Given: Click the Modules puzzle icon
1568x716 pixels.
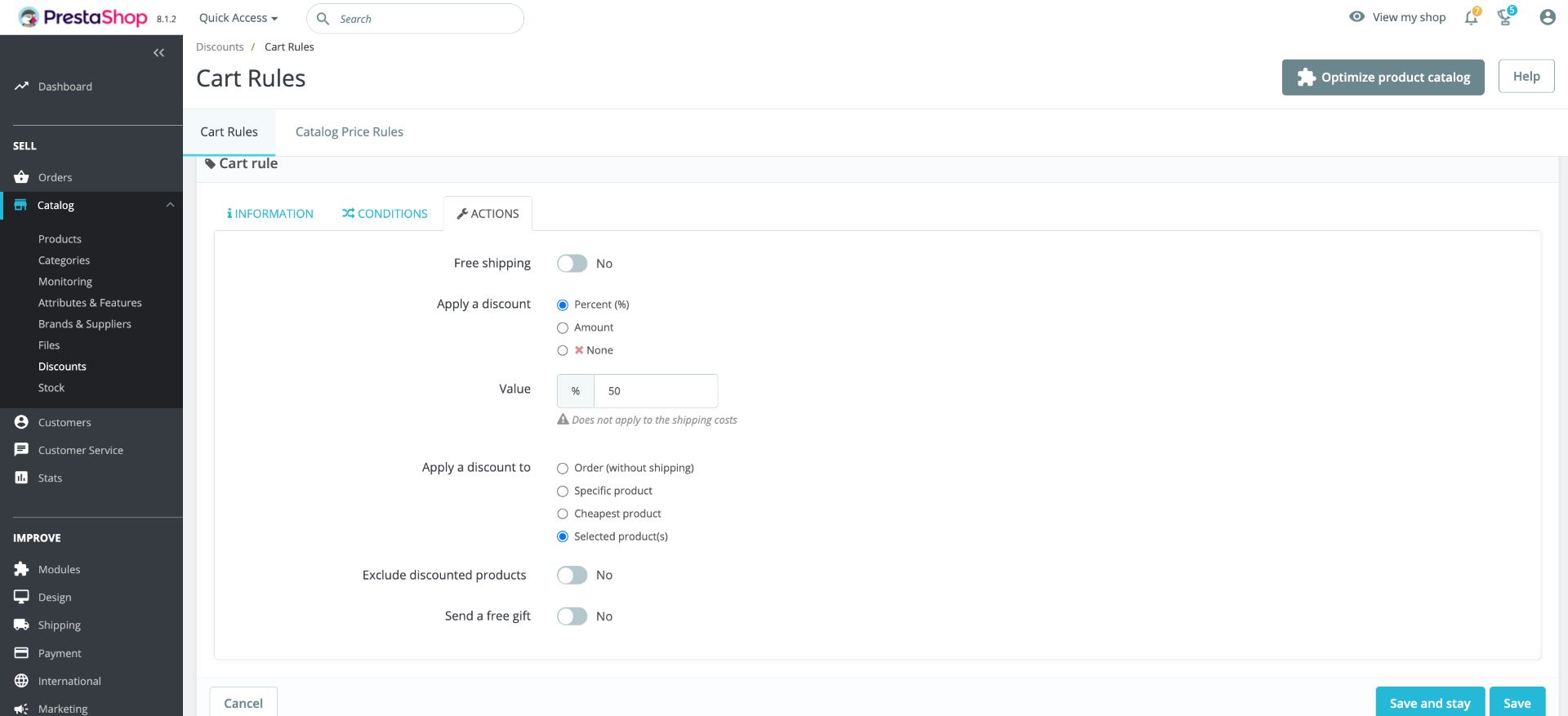Looking at the screenshot, I should pyautogui.click(x=21, y=569).
